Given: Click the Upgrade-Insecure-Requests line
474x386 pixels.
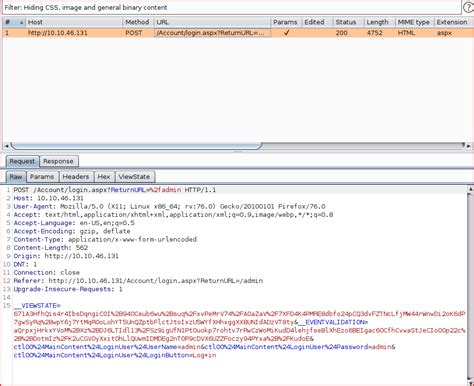Looking at the screenshot, I should [x=68, y=289].
